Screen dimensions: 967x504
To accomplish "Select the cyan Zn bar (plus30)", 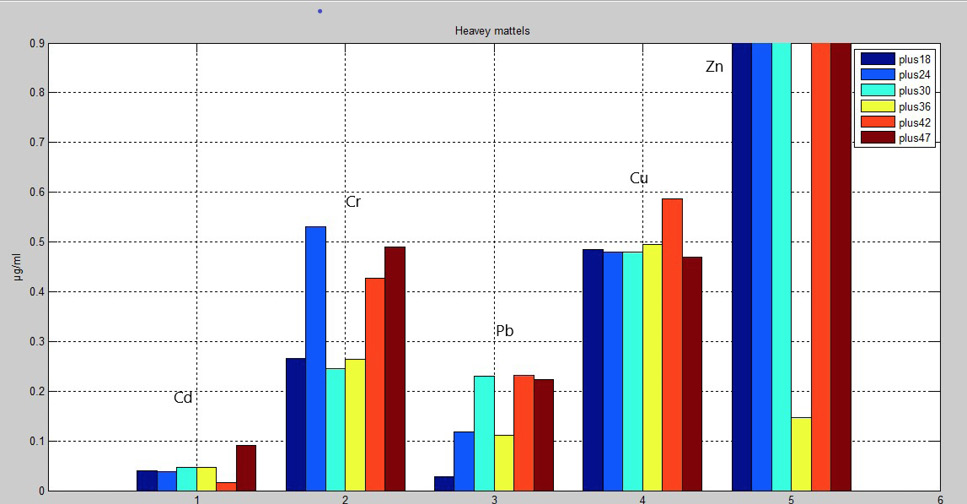I will (x=781, y=267).
